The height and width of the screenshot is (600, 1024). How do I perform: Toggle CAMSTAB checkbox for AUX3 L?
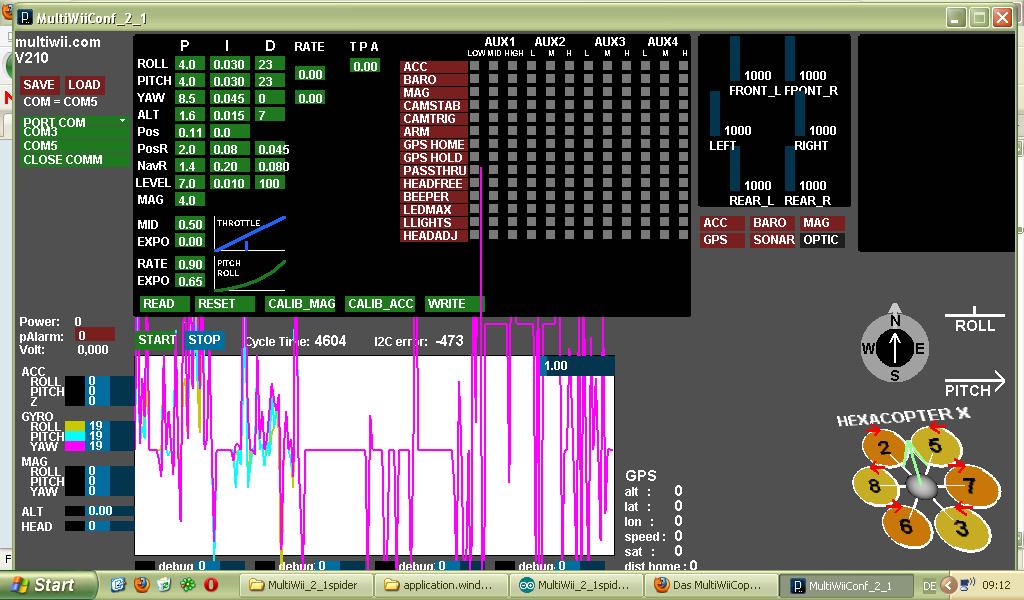coord(588,104)
